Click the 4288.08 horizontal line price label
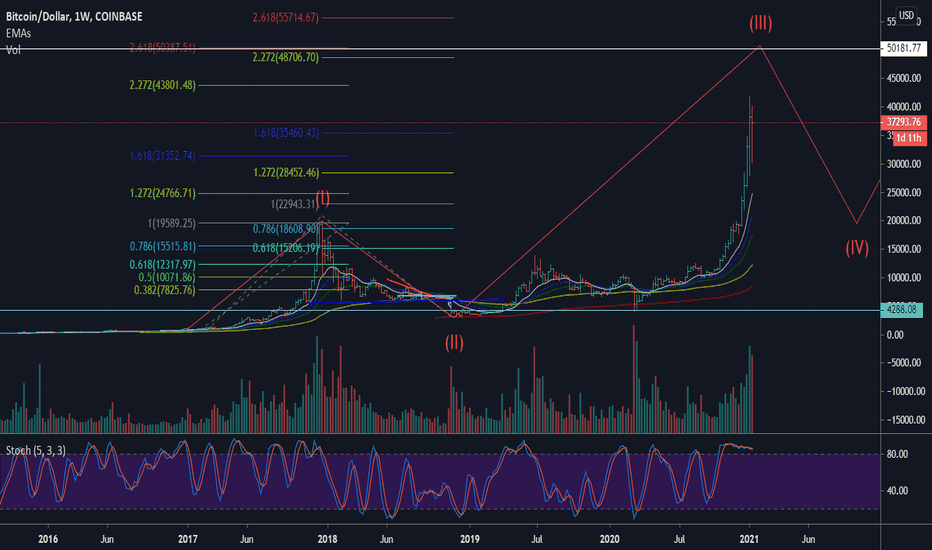This screenshot has width=932, height=550. coord(902,310)
